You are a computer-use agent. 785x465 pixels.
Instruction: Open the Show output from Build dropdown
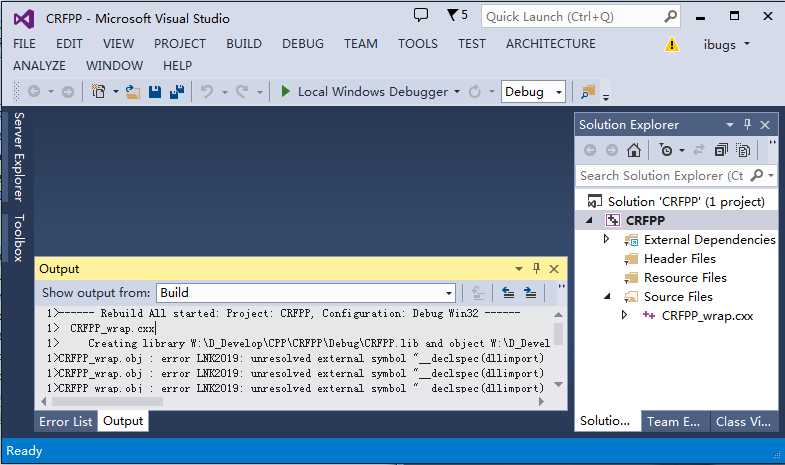(306, 293)
